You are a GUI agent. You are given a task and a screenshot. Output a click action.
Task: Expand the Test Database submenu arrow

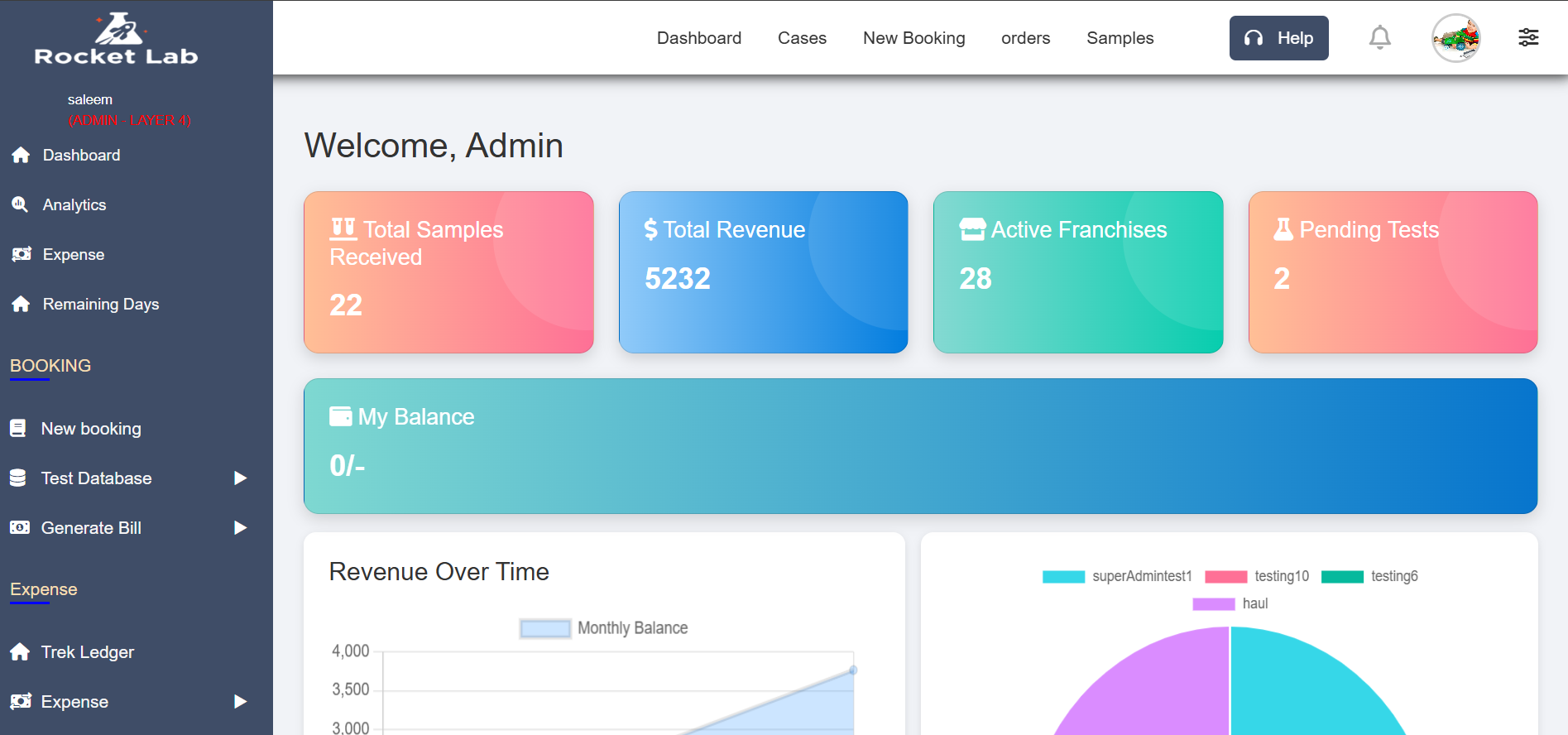coord(240,478)
